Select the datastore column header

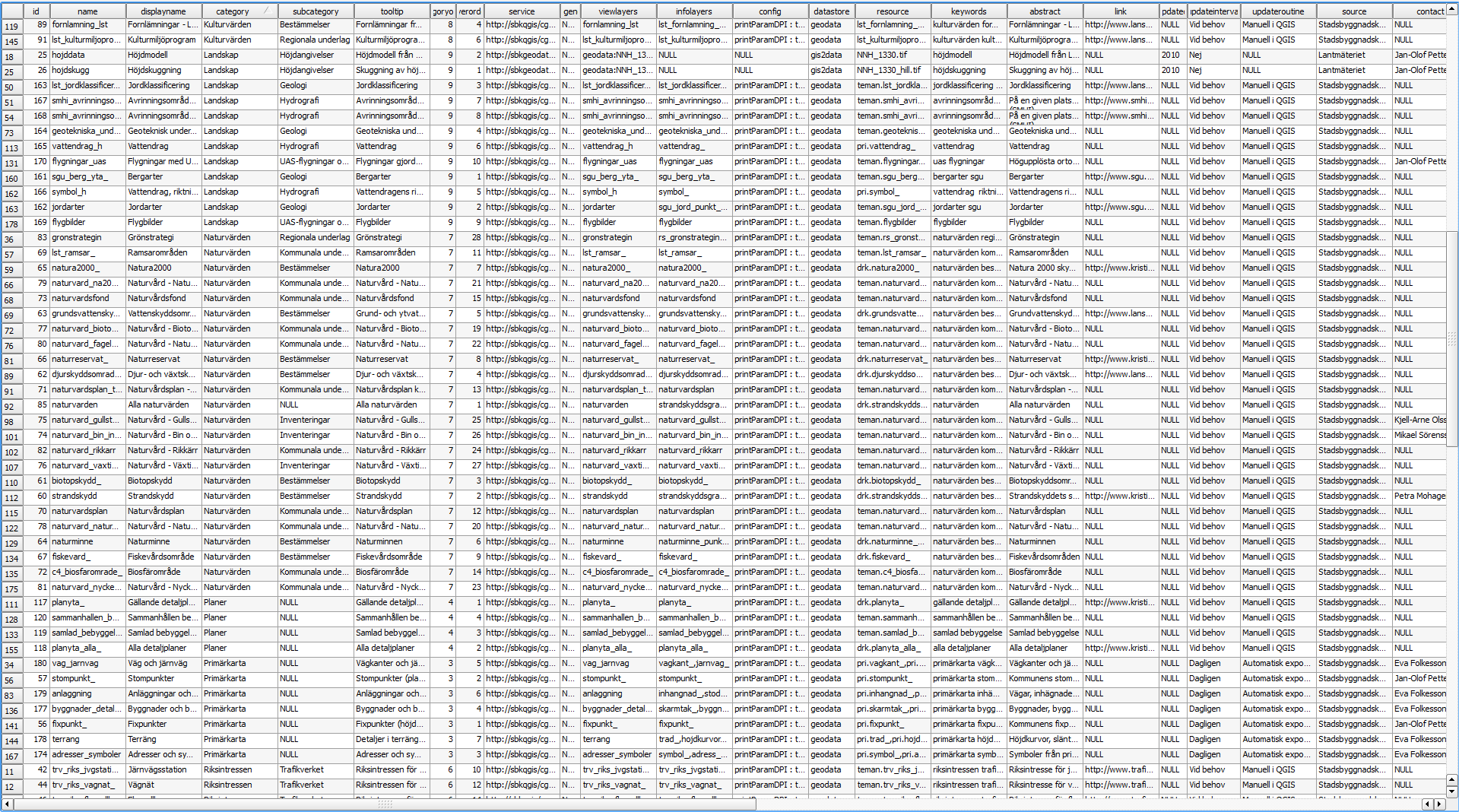point(832,11)
